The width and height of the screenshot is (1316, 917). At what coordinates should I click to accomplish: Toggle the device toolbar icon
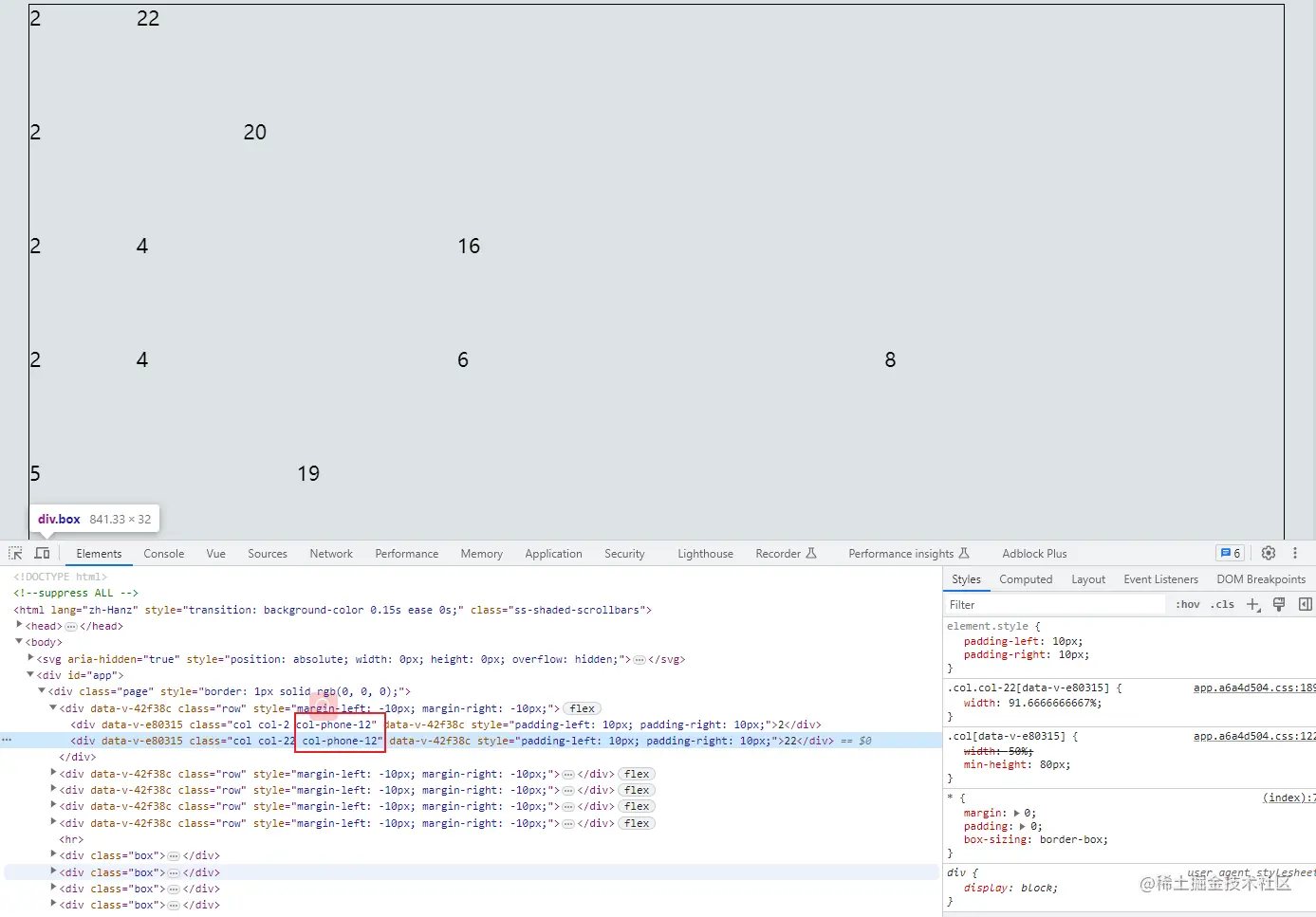tap(42, 553)
